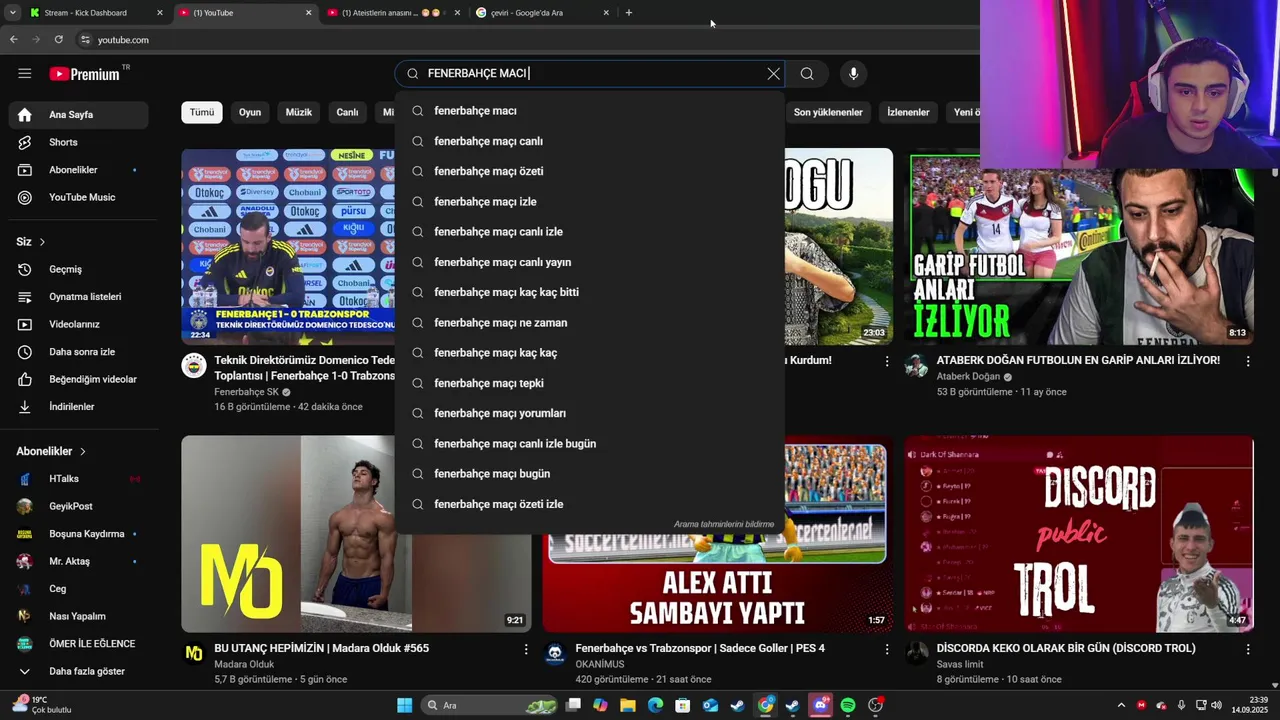Open Daha sonra izle in the sidebar
Viewport: 1280px width, 720px height.
click(x=79, y=352)
